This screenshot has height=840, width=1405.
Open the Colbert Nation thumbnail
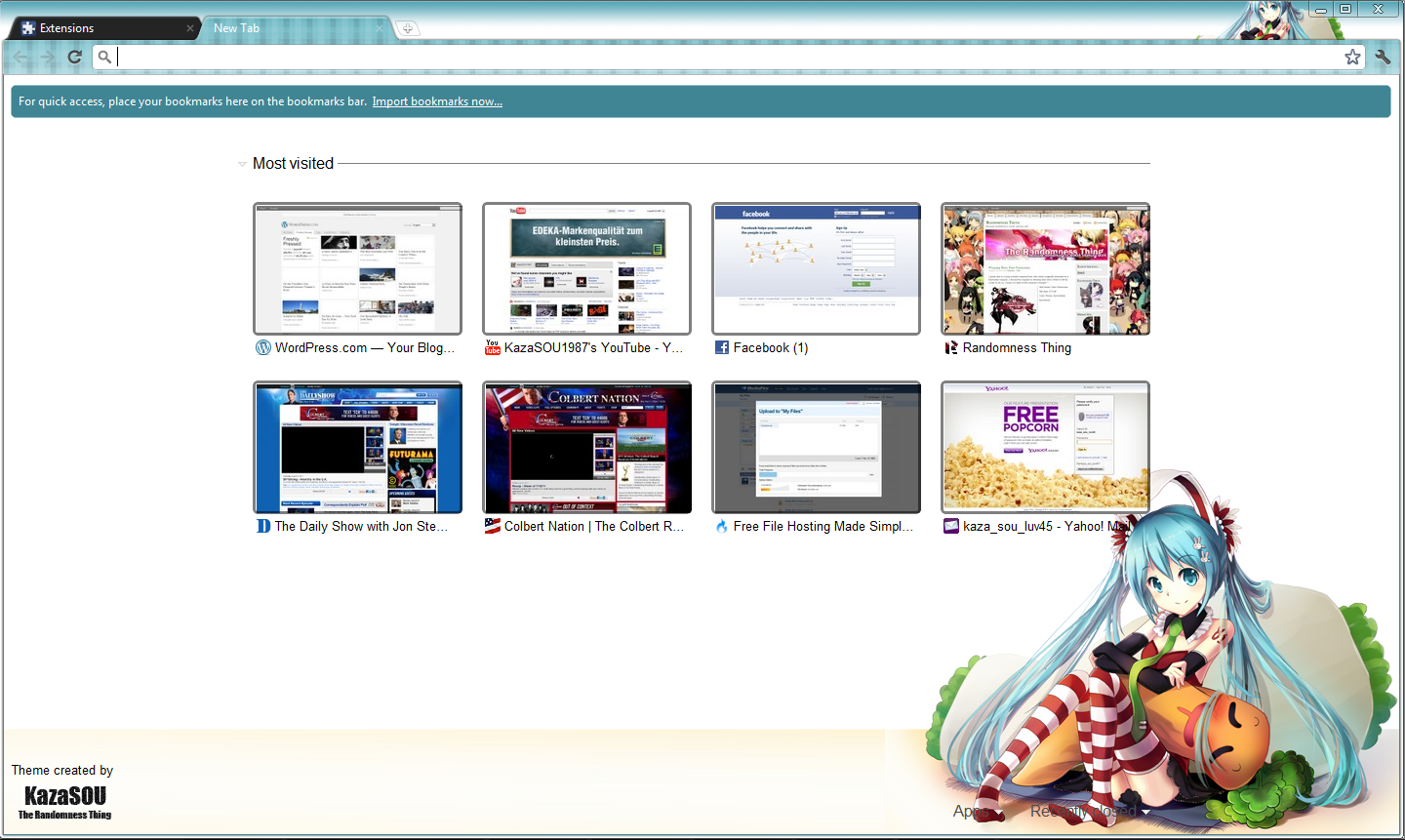(586, 447)
